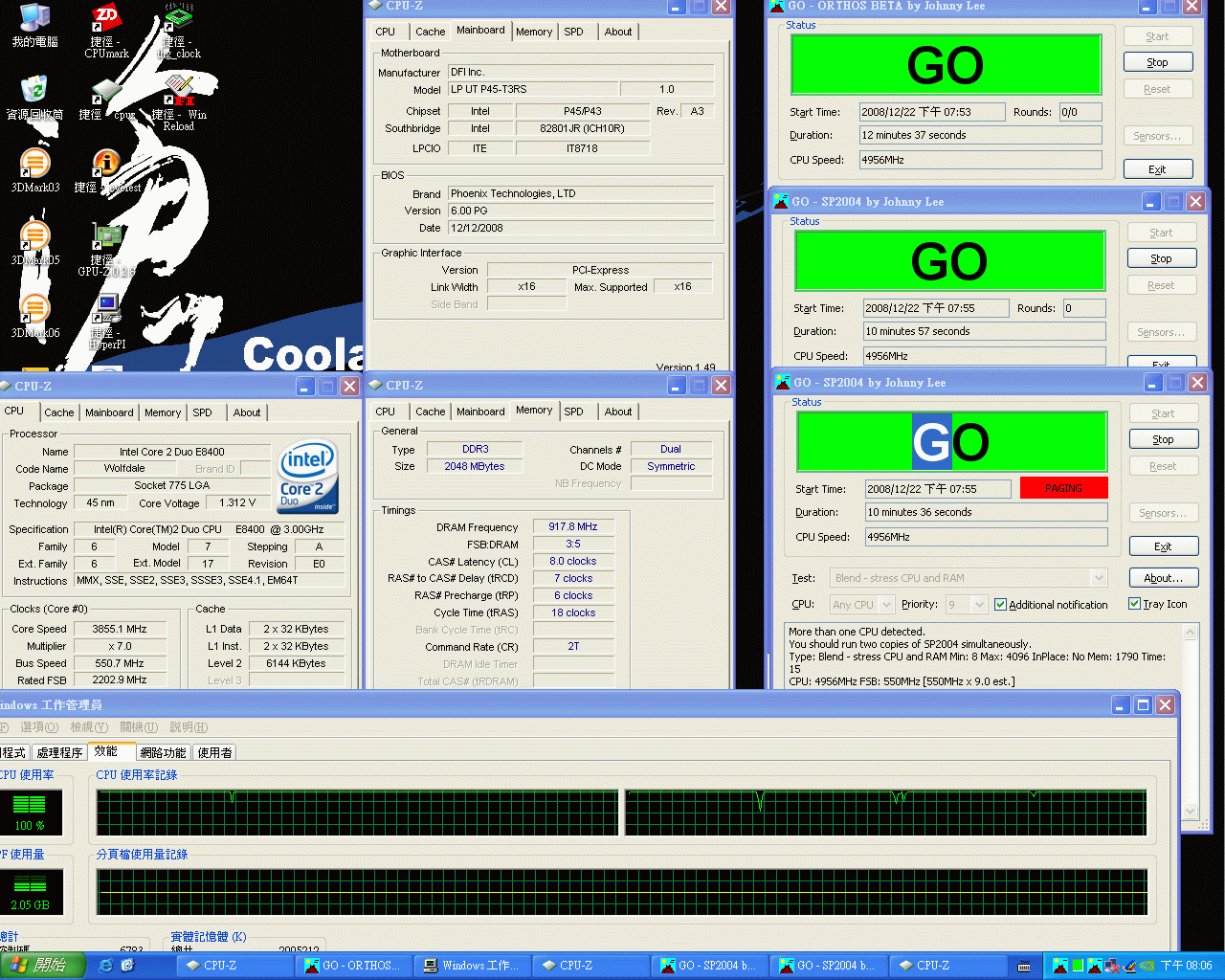Stop the ORTHOS BETA stress test
The width and height of the screenshot is (1225, 980).
point(1157,62)
